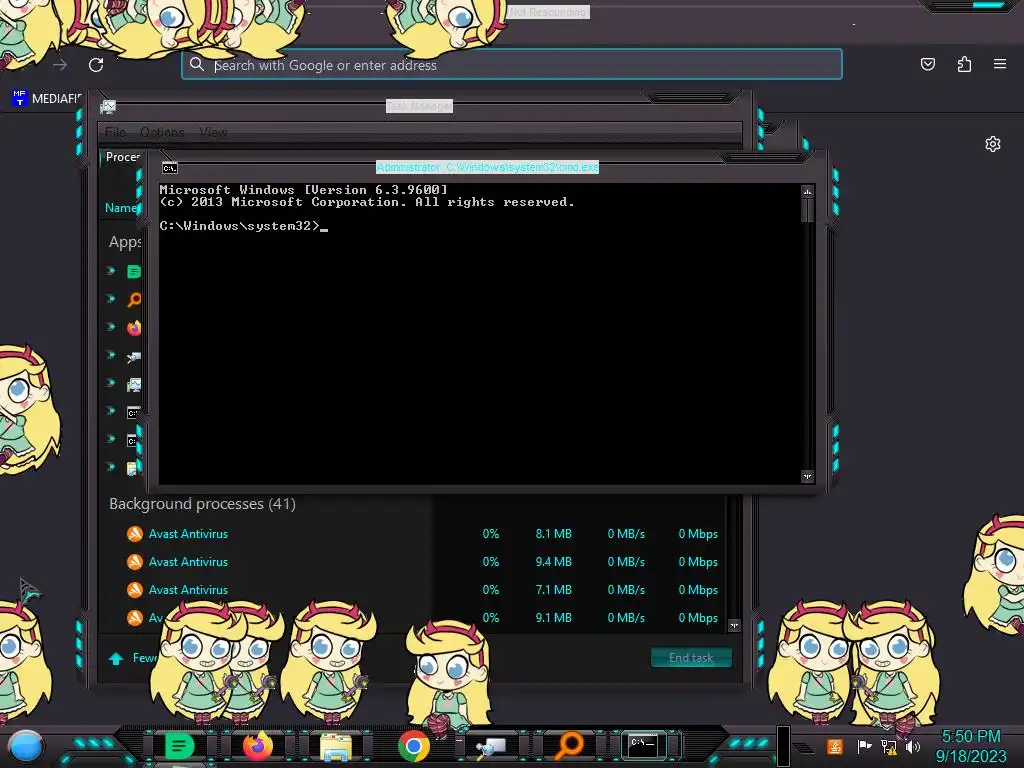Screen dimensions: 1024x768
Task: Click the Background processes (41) heading
Action: [x=202, y=504]
